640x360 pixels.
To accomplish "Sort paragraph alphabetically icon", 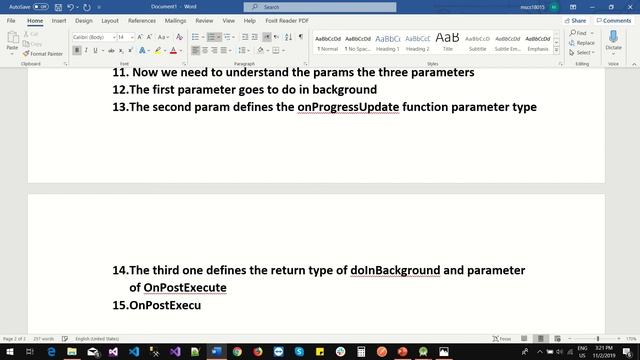I will [288, 37].
